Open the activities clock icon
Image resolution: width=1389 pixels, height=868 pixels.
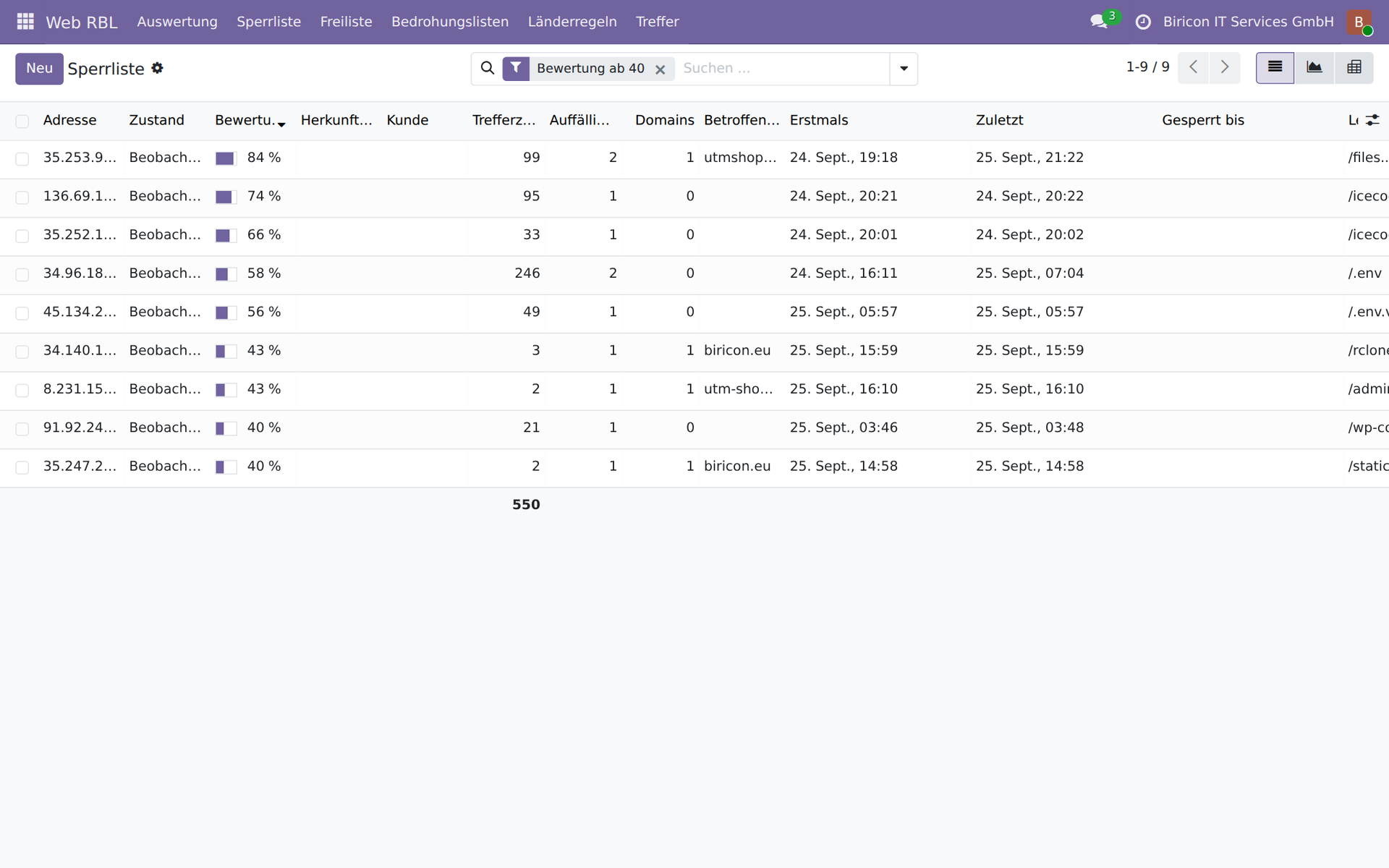[x=1143, y=22]
